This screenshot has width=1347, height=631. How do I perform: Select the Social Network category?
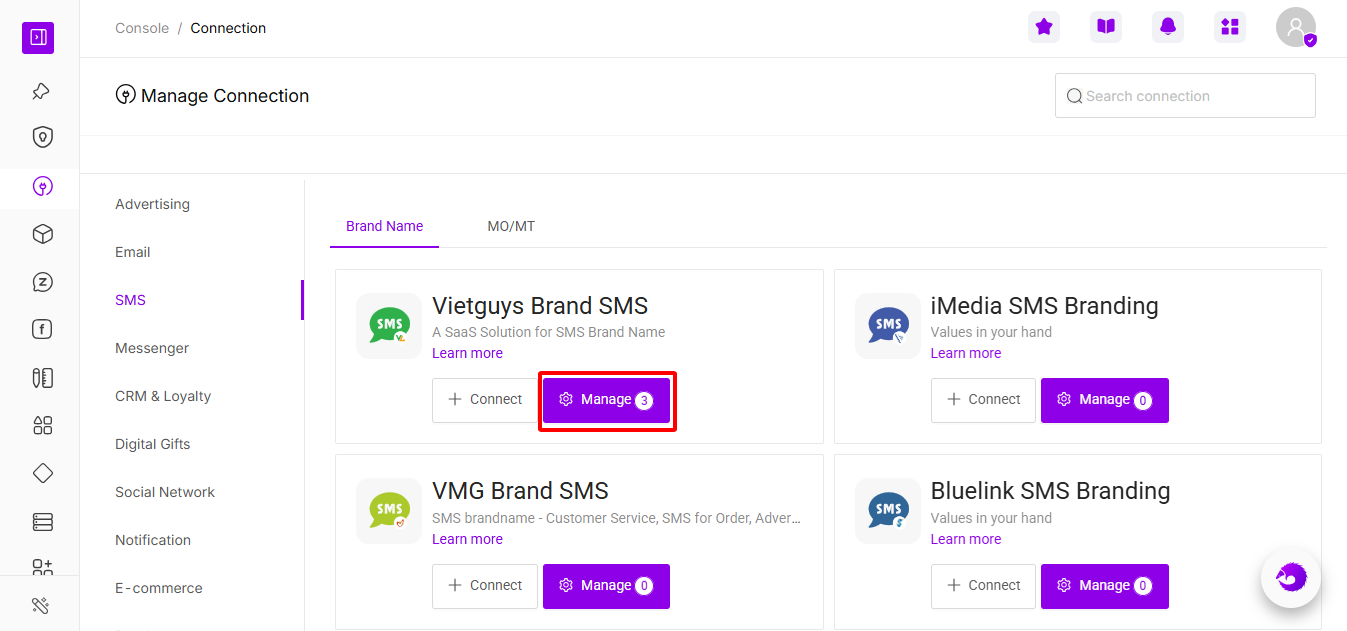[x=165, y=492]
